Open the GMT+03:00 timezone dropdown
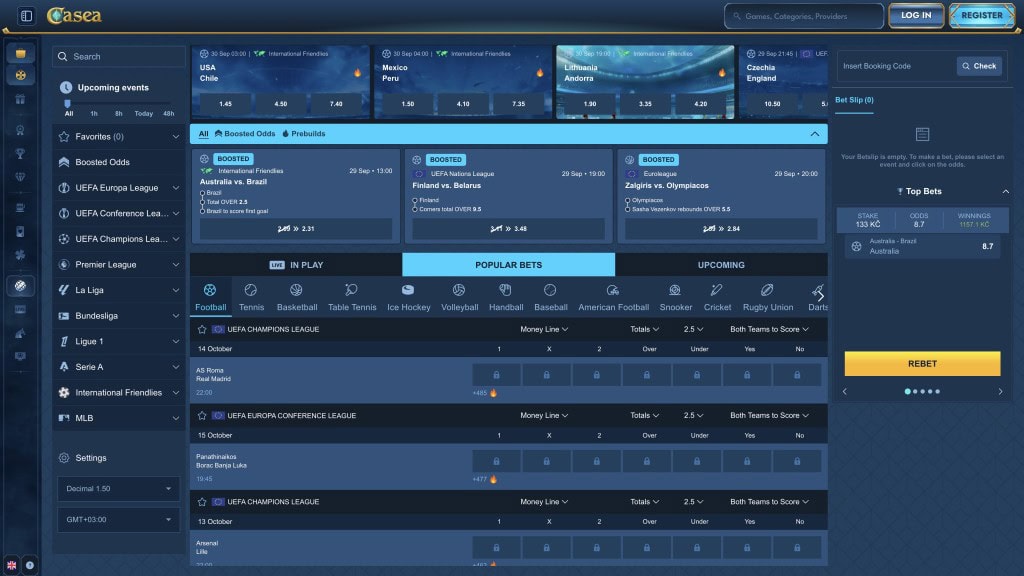1024x576 pixels. (x=118, y=519)
